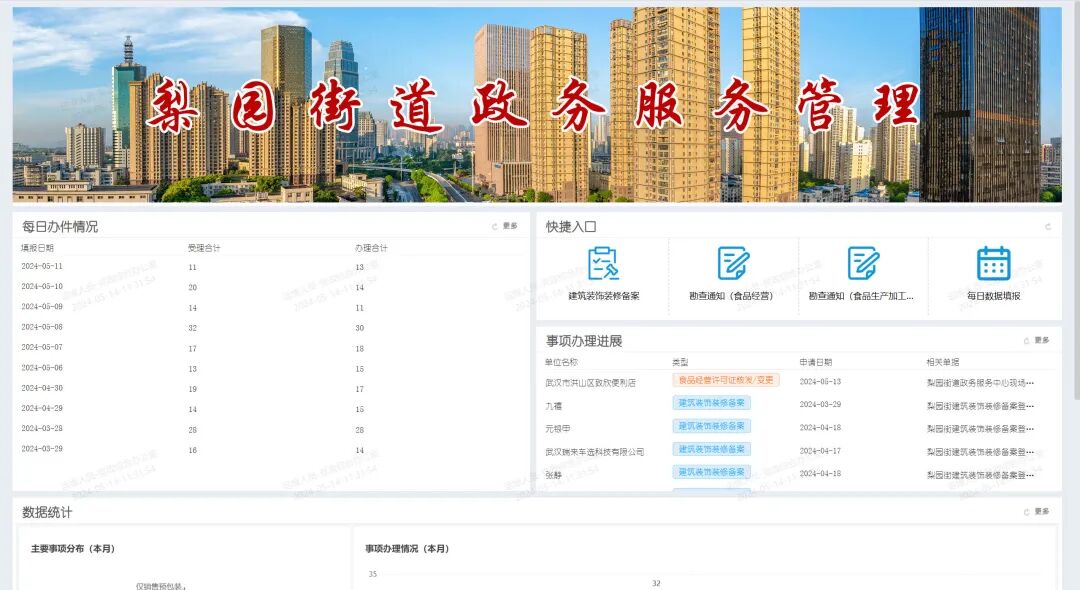The width and height of the screenshot is (1080, 590).
Task: Refresh the 数据统计 panel
Action: tap(1026, 512)
